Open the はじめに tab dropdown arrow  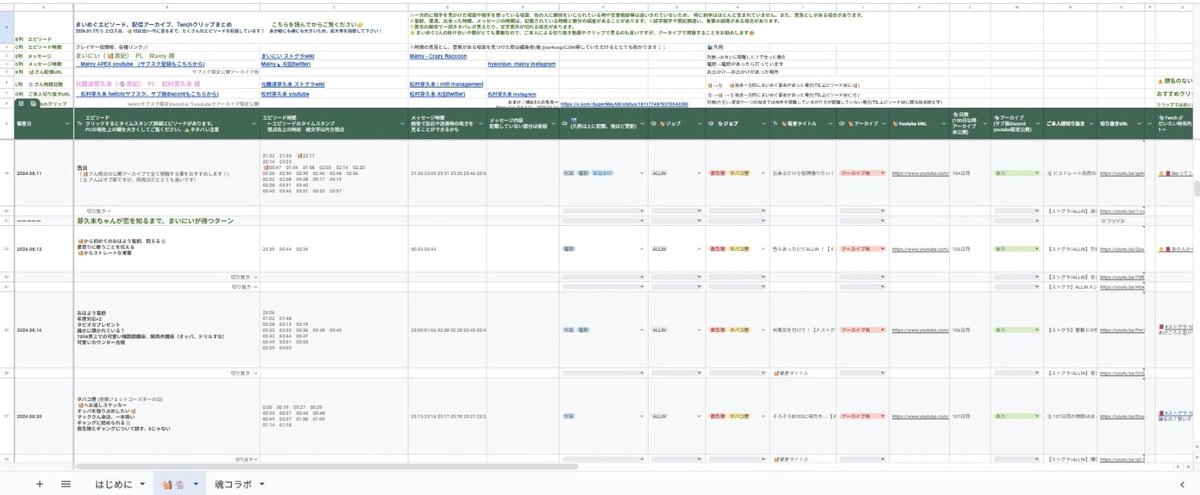point(142,483)
